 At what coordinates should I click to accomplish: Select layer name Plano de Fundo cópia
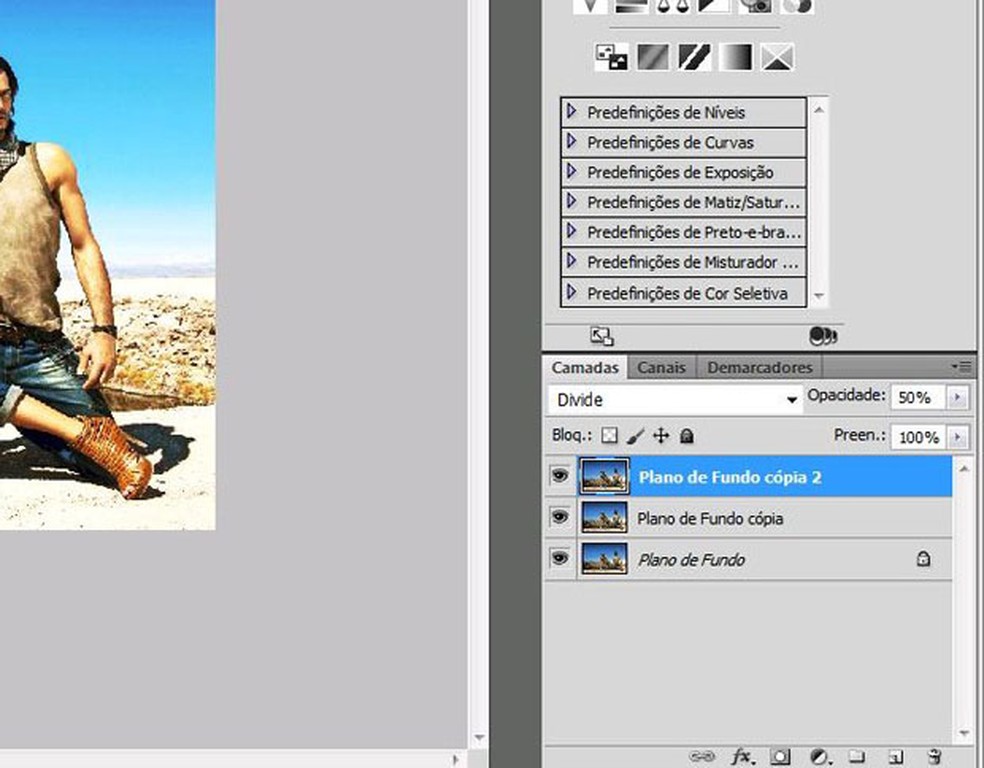(x=710, y=519)
